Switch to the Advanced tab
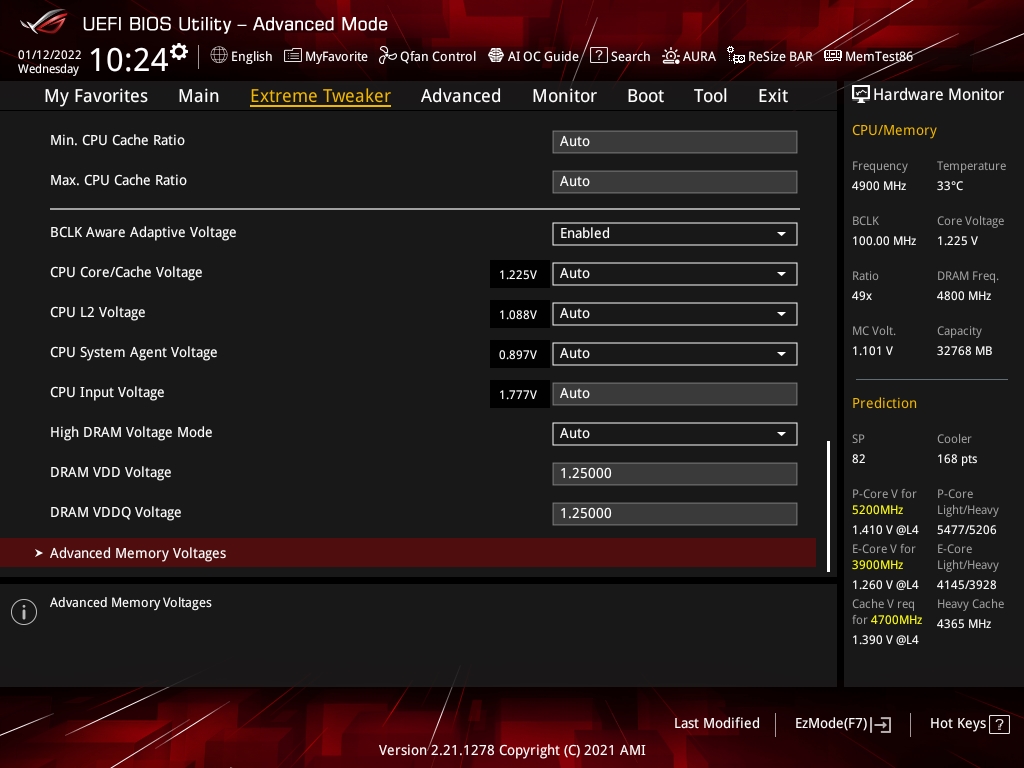 (460, 96)
